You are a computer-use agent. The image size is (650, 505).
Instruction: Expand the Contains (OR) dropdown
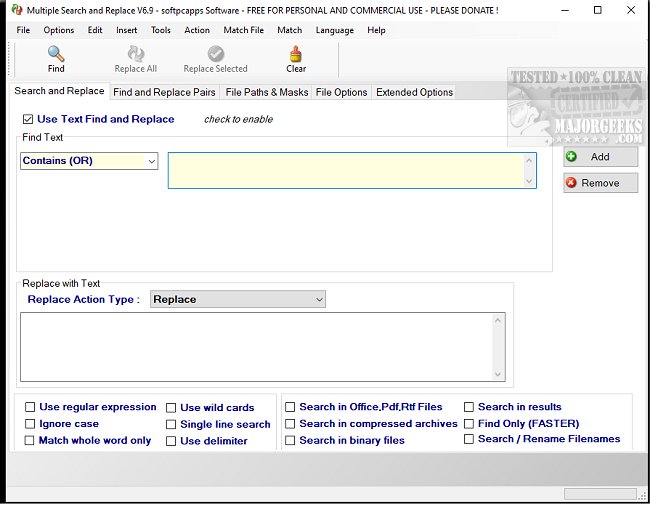click(x=151, y=161)
